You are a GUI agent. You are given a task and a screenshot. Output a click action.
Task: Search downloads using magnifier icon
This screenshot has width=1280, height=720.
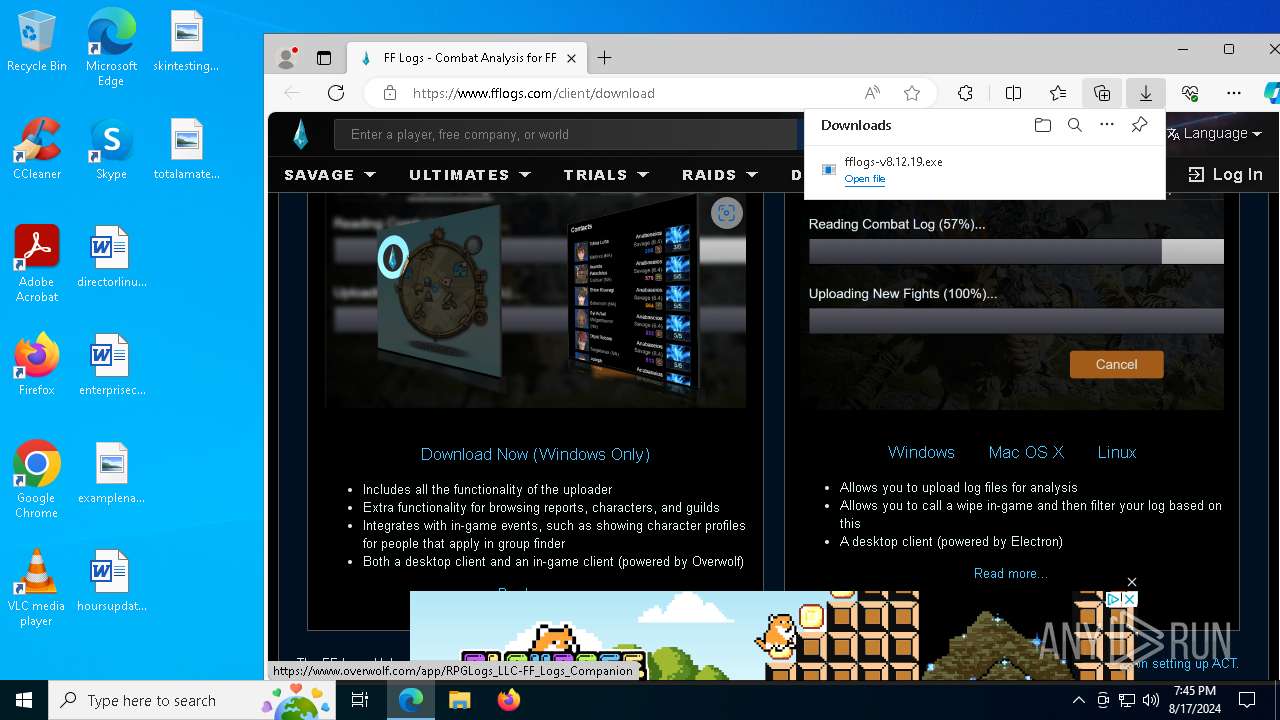pyautogui.click(x=1074, y=125)
